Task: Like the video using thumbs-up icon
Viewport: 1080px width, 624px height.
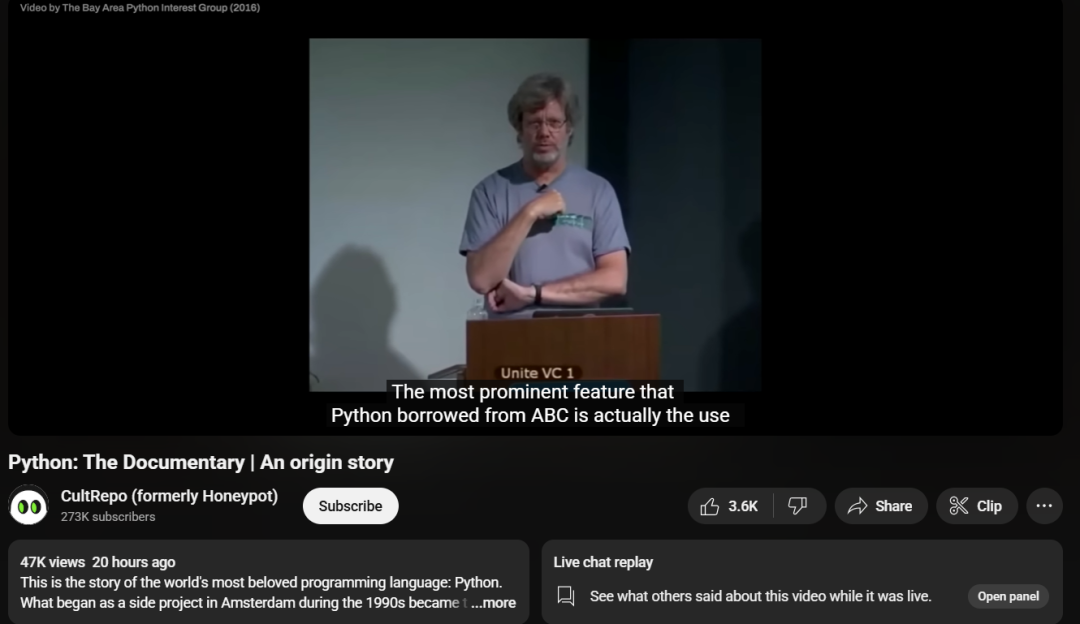Action: pyautogui.click(x=709, y=506)
